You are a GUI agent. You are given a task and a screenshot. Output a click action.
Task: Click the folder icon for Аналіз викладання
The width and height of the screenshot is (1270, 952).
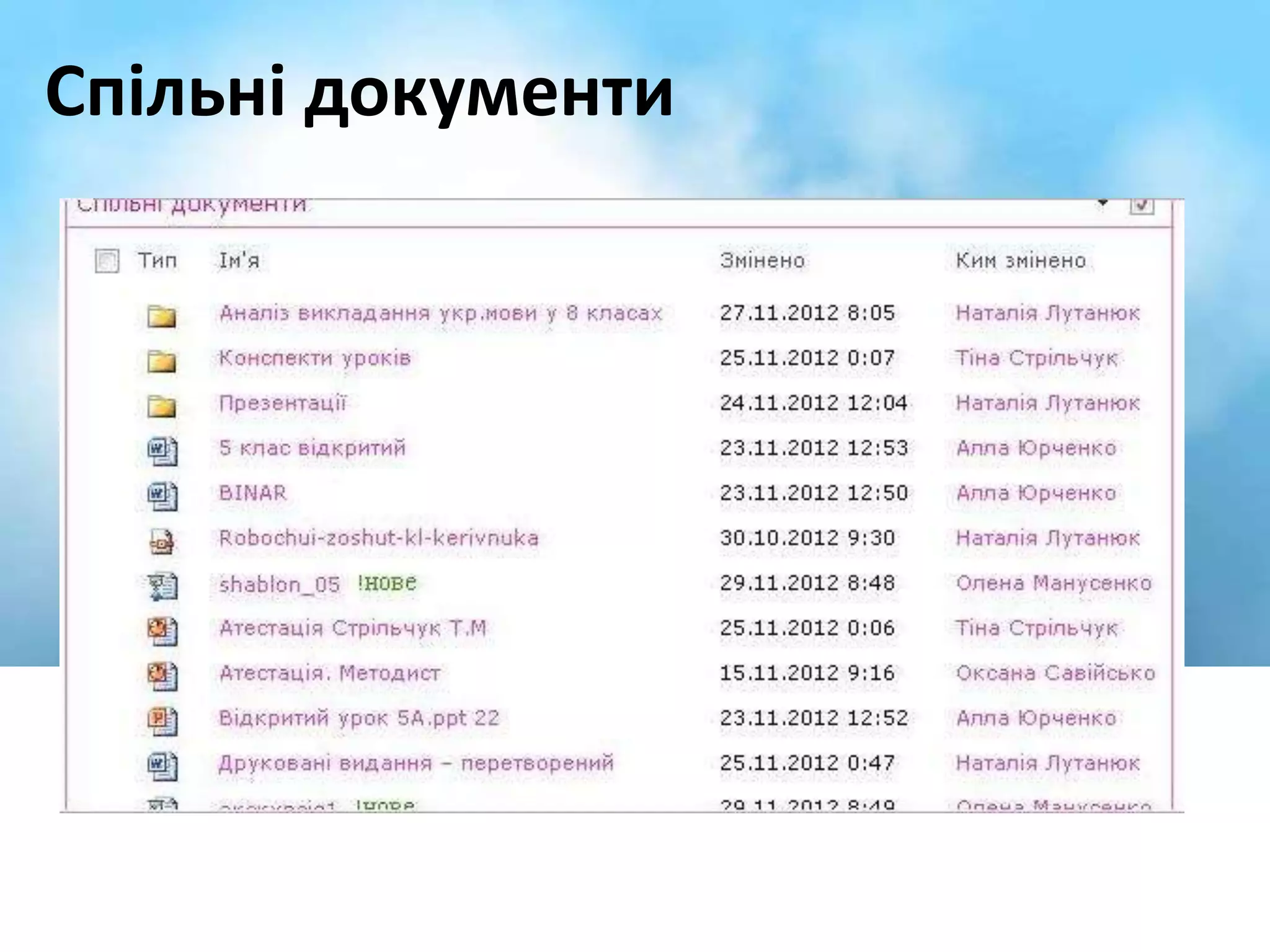[x=162, y=316]
